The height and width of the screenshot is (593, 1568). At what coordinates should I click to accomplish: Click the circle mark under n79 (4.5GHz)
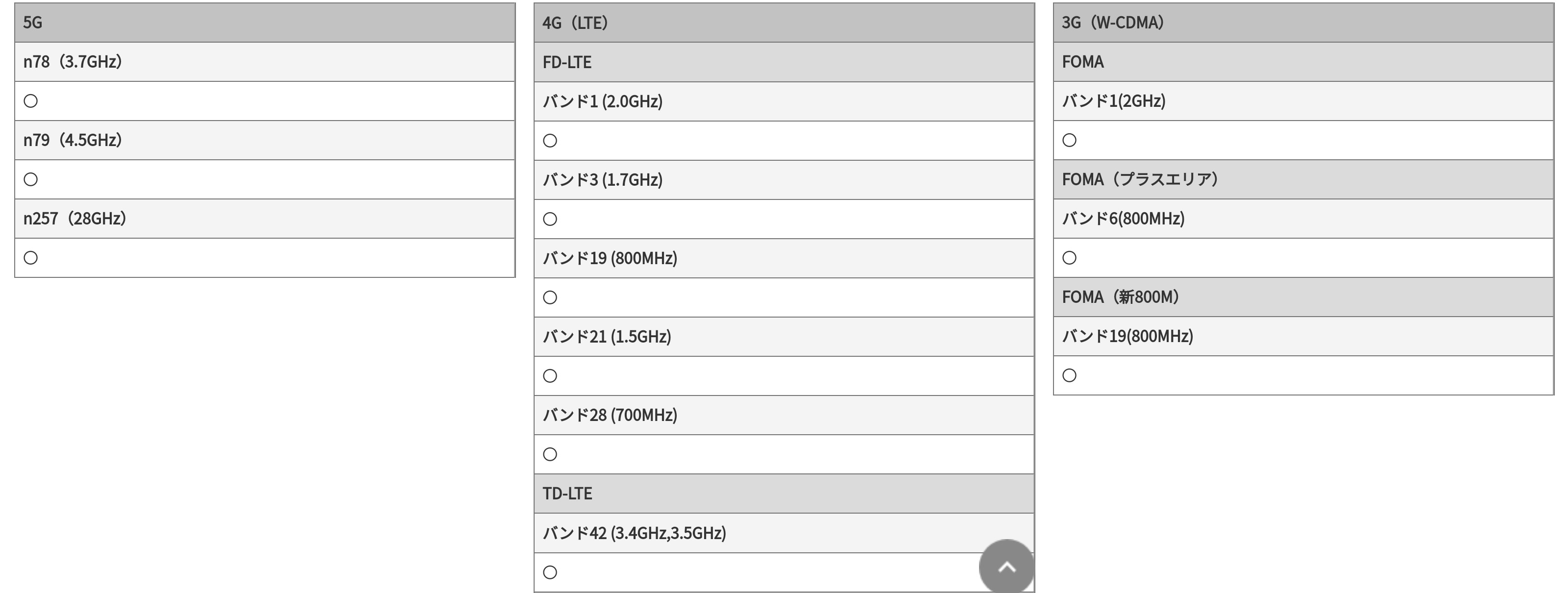coord(30,179)
